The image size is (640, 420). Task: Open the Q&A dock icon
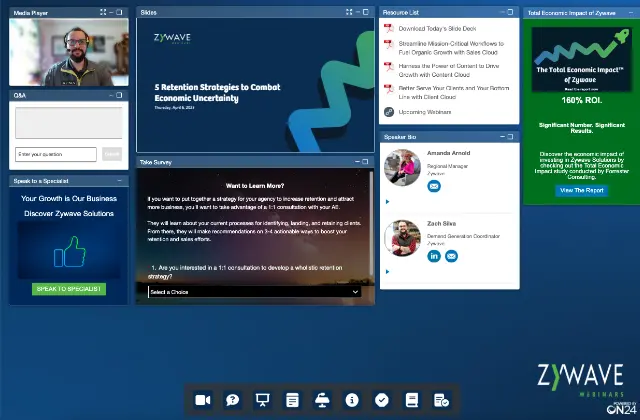coord(233,400)
